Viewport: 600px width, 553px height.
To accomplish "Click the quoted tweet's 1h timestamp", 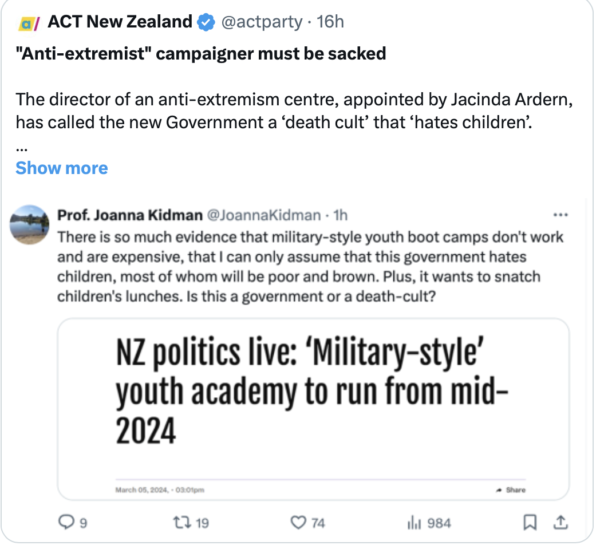I will click(339, 215).
